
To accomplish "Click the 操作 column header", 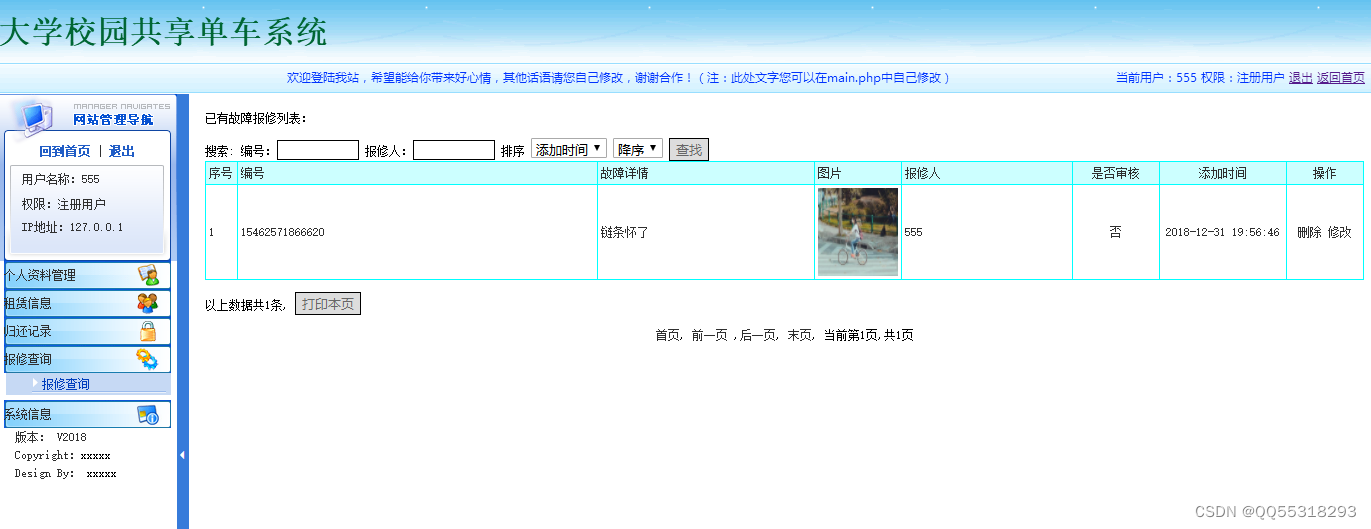I will pos(1325,173).
